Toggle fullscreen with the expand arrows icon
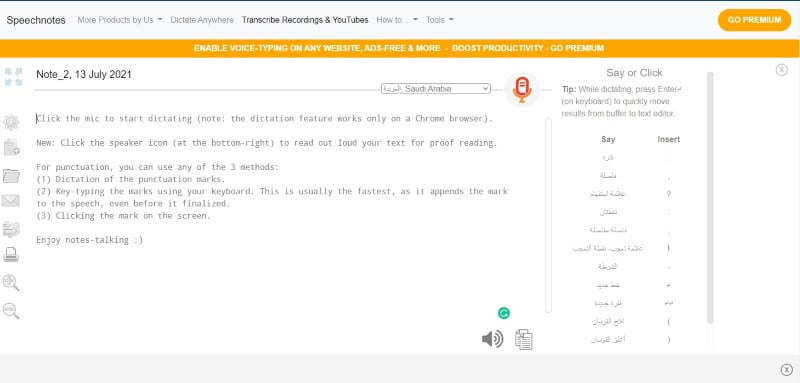This screenshot has height=383, width=800. [x=13, y=77]
